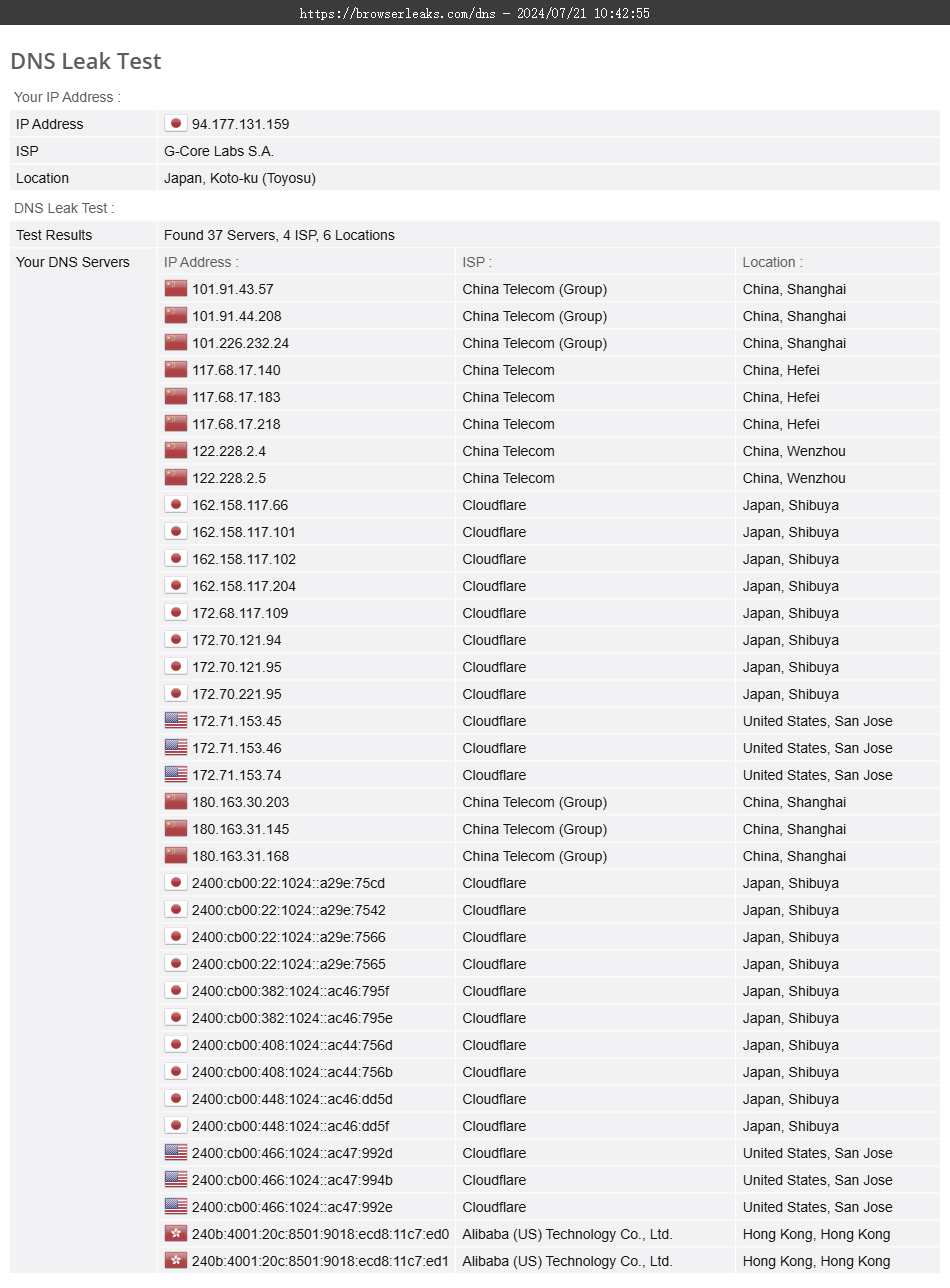950x1288 pixels.
Task: Click China flag next to 180.163.30.203
Action: pyautogui.click(x=176, y=802)
